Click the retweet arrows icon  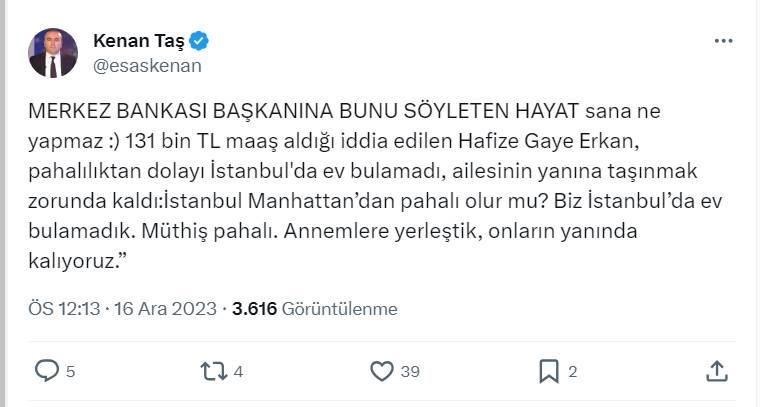(x=213, y=371)
